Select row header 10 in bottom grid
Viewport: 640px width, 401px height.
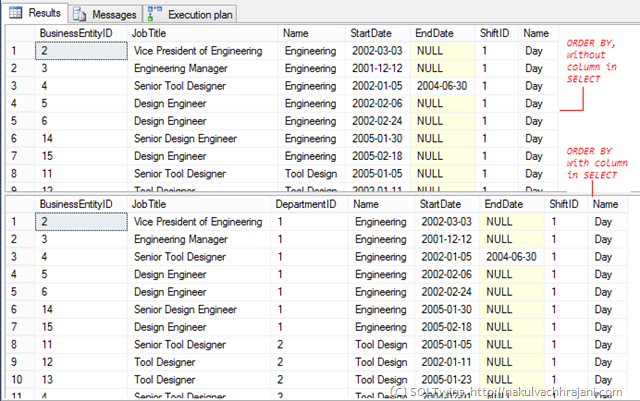(17, 379)
